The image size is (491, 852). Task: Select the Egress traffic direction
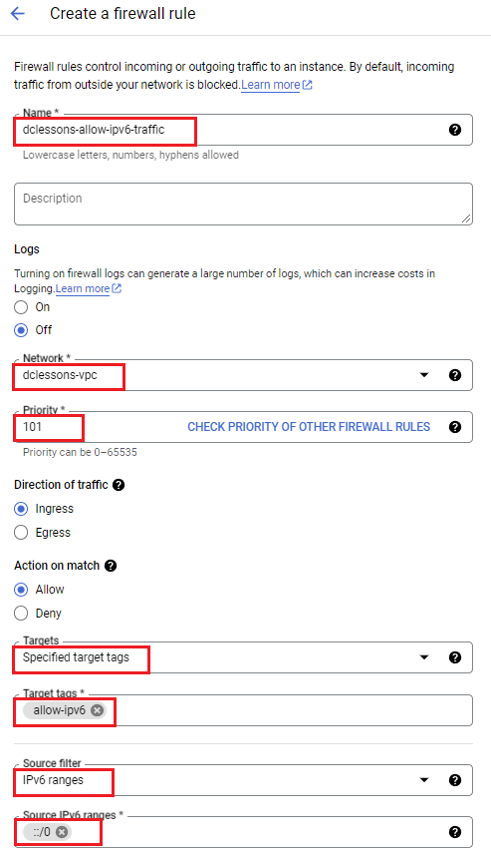[x=21, y=532]
